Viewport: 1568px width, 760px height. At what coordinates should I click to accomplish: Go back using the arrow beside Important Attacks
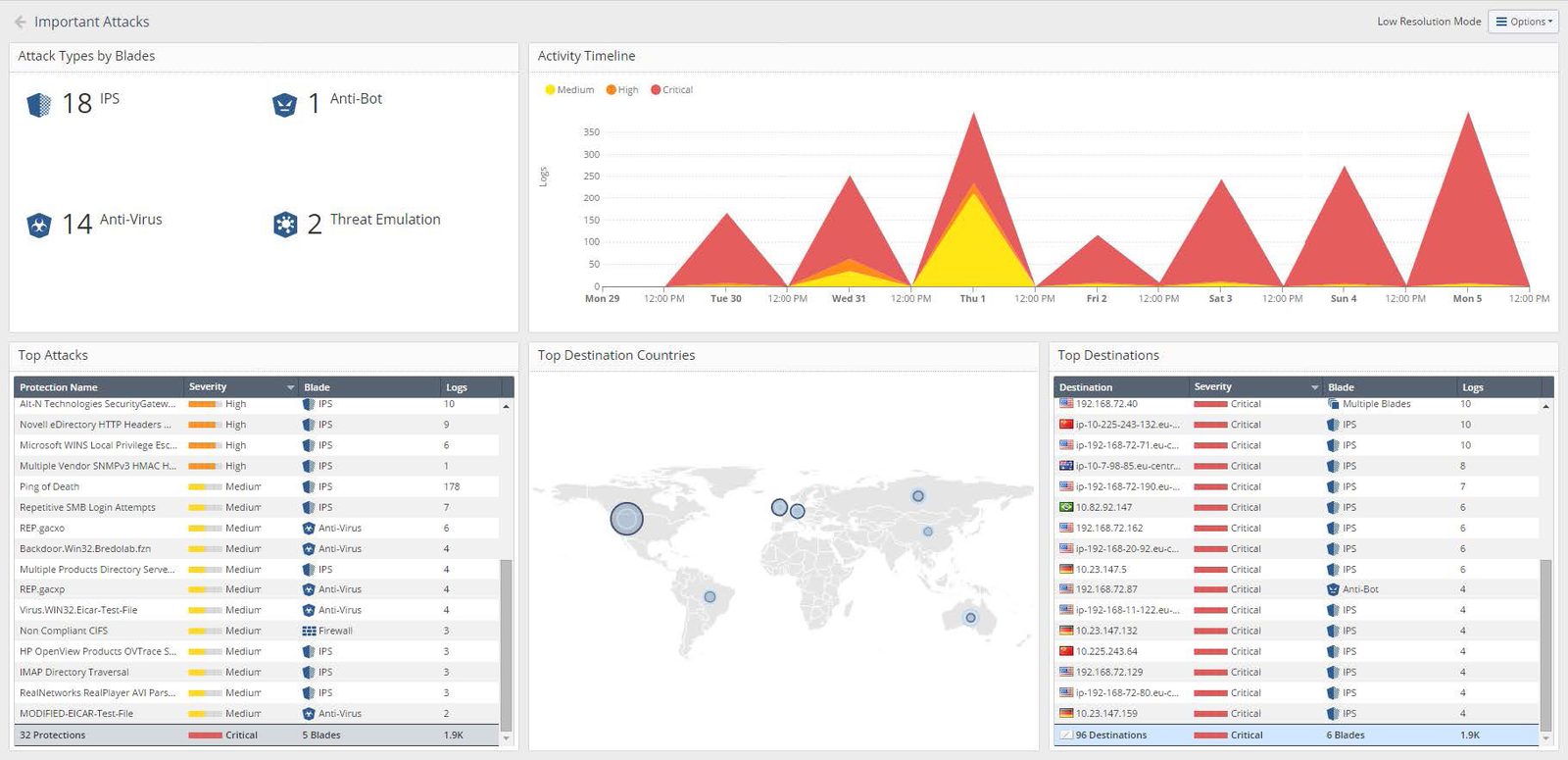pyautogui.click(x=20, y=22)
